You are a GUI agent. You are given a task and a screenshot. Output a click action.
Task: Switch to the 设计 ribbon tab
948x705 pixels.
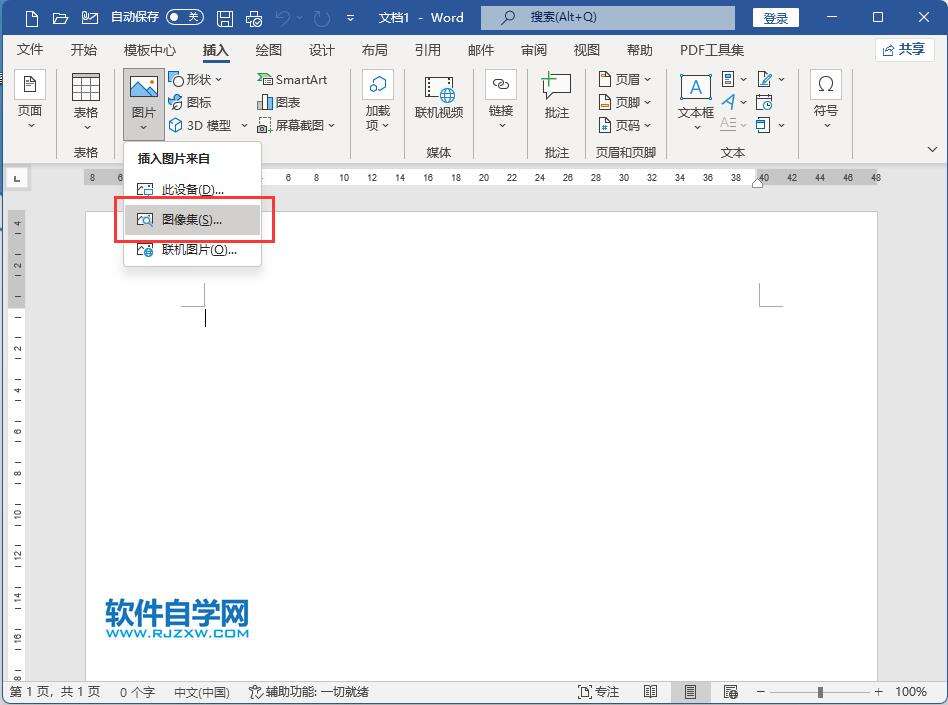322,50
